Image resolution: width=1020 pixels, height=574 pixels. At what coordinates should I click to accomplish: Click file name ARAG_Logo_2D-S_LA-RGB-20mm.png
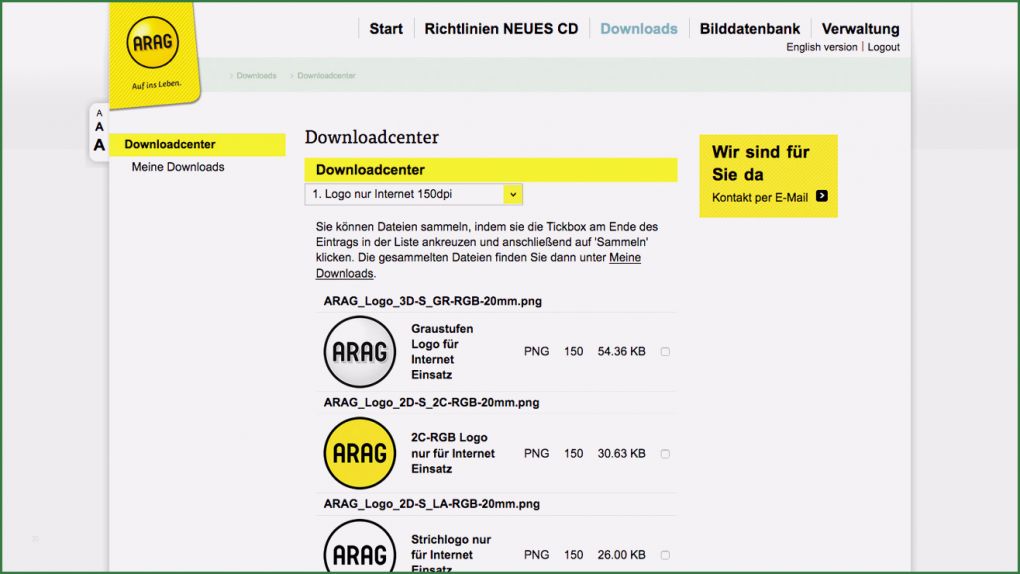431,504
